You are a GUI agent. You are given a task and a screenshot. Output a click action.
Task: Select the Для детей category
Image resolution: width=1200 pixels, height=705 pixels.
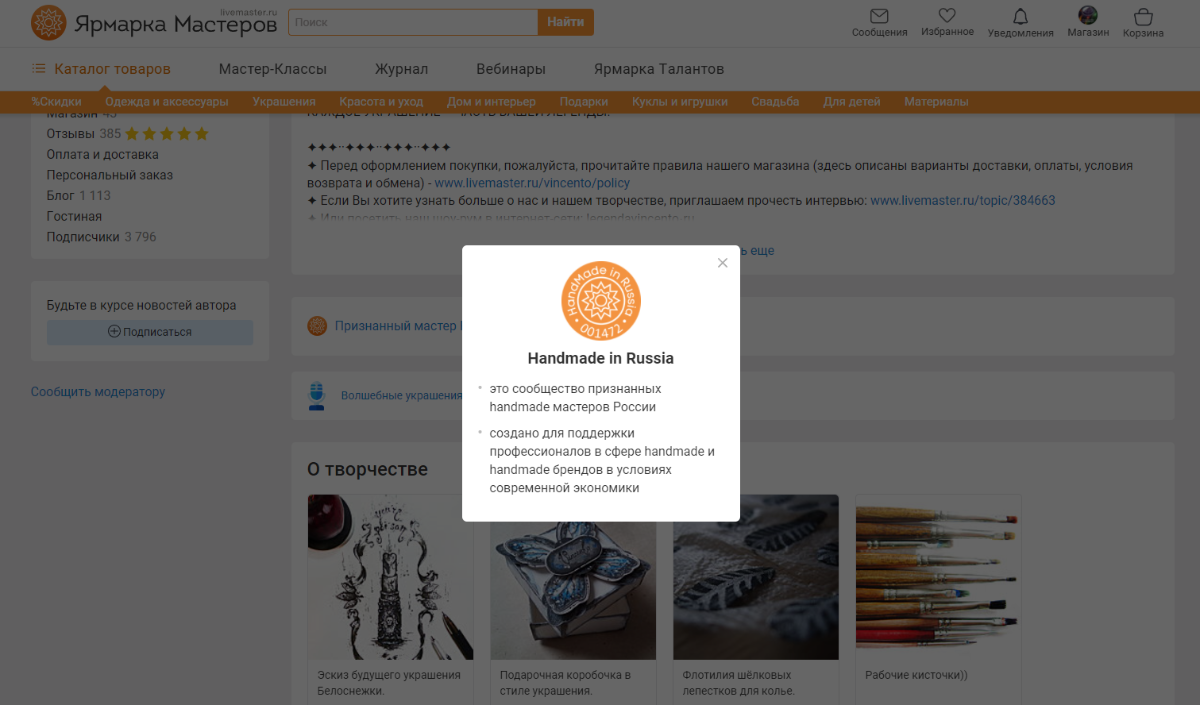coord(852,102)
